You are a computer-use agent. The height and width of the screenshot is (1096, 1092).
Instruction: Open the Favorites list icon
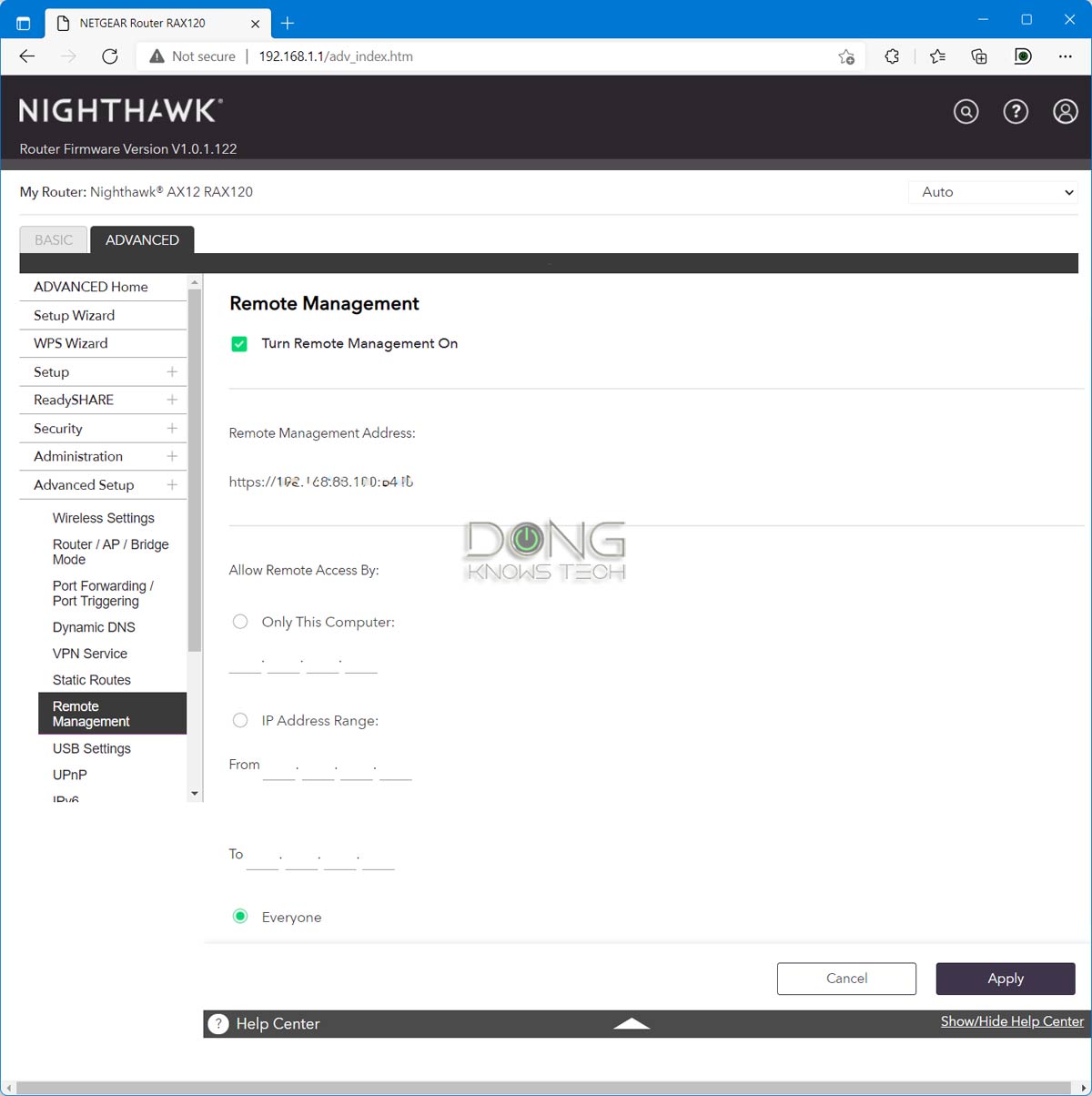(937, 56)
